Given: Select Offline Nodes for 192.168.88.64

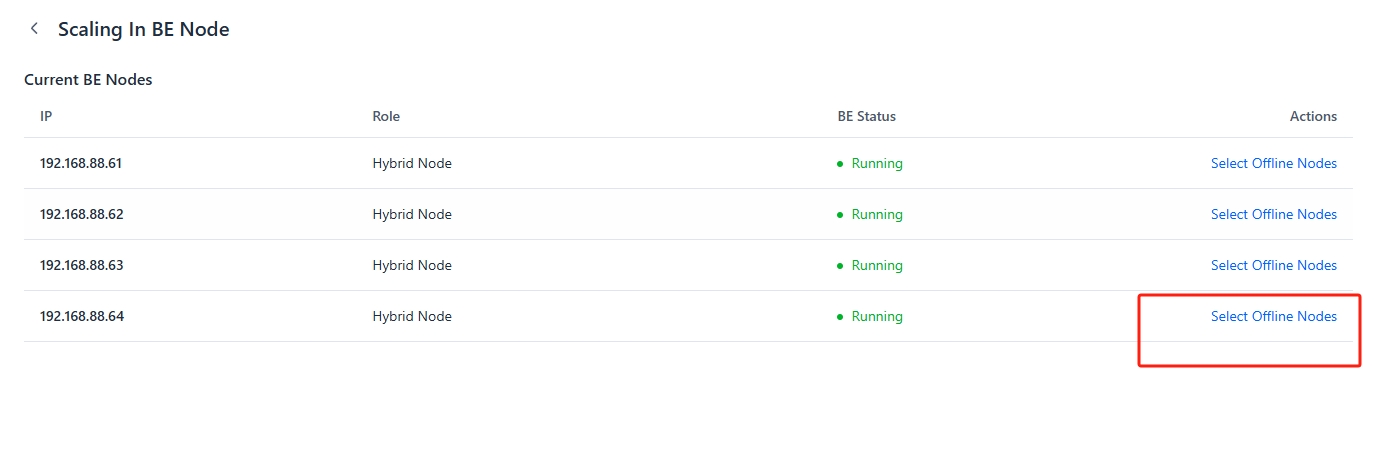Looking at the screenshot, I should coord(1273,316).
